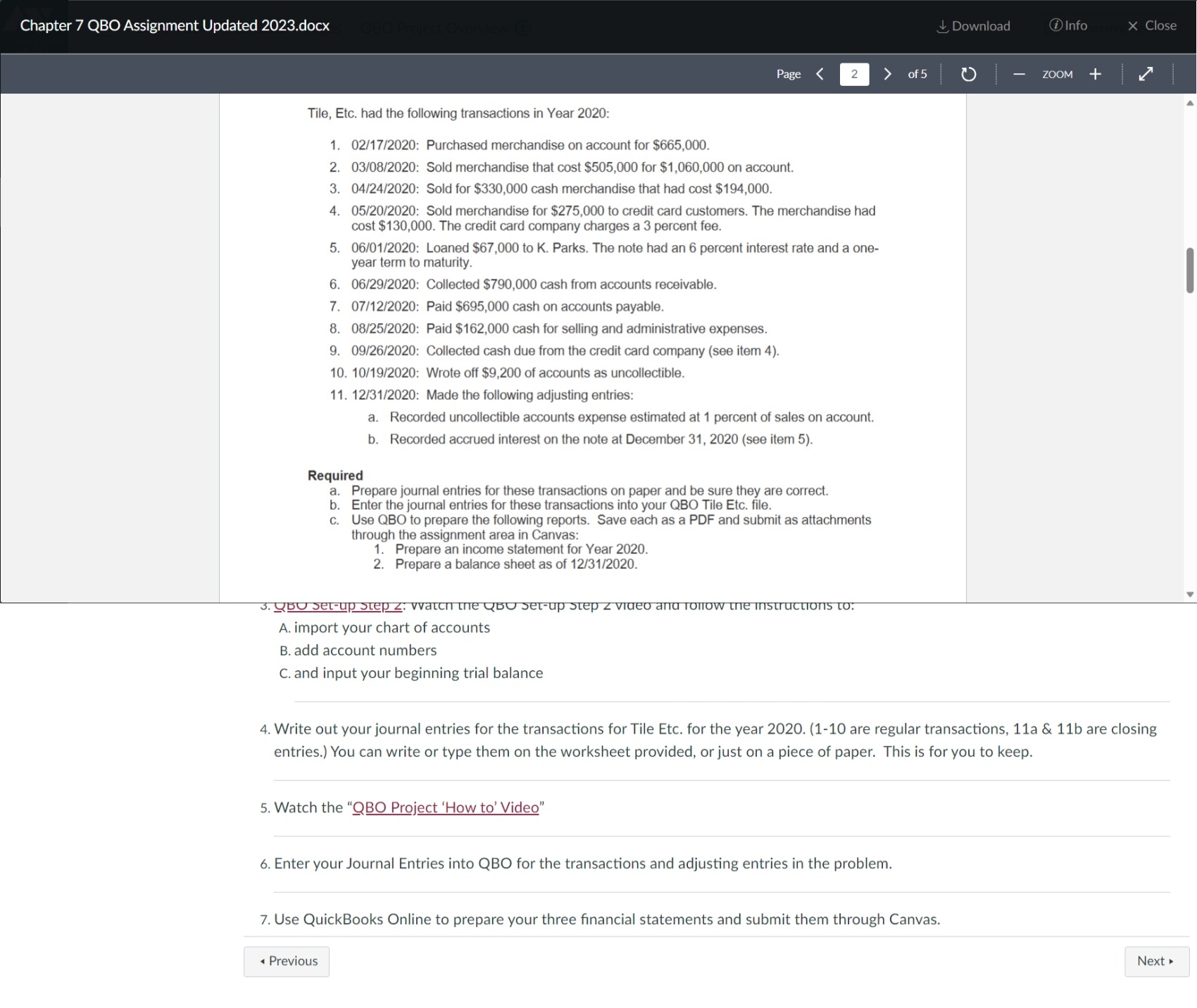This screenshot has height=1008, width=1197.
Task: Click the scroll down arrow of preview
Action: [x=1190, y=595]
